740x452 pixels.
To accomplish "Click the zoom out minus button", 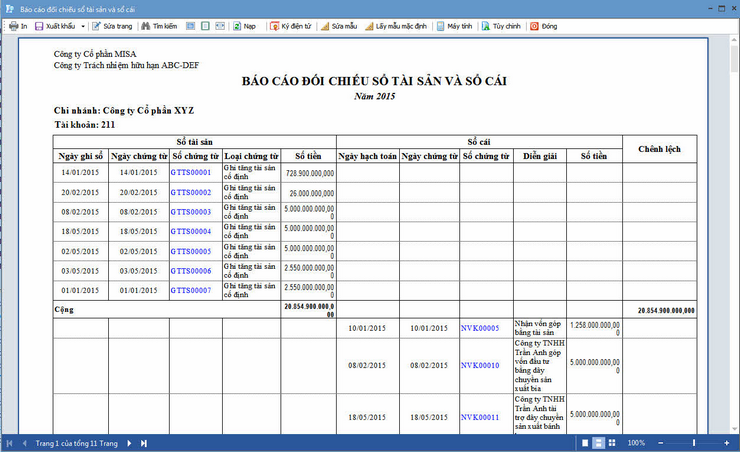I will 661,443.
